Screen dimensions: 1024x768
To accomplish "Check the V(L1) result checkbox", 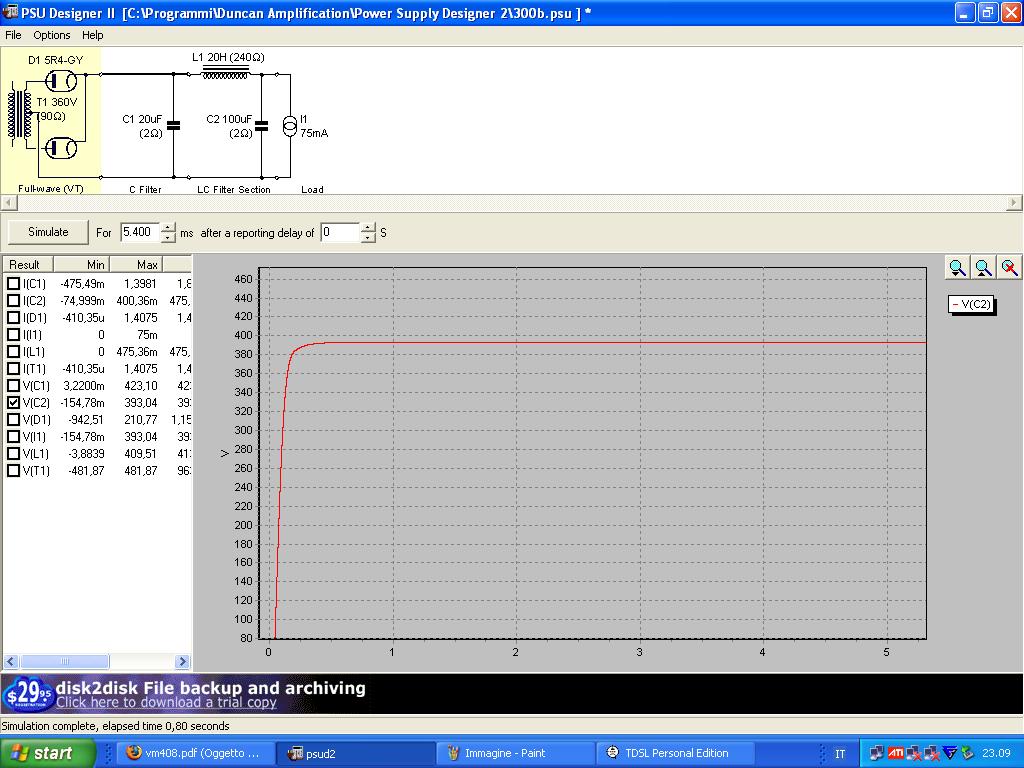I will 13,453.
